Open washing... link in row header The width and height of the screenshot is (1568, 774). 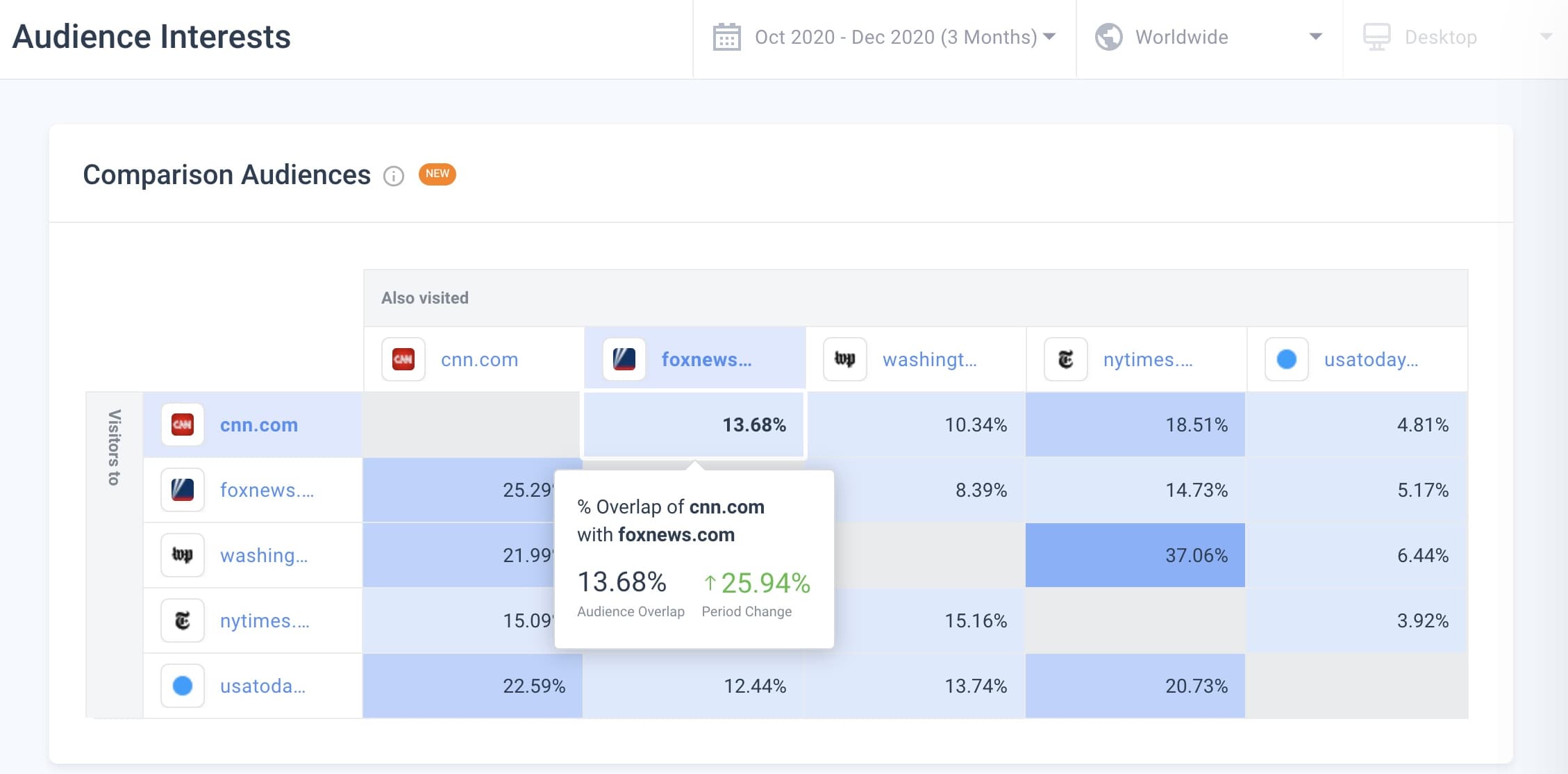coord(264,555)
